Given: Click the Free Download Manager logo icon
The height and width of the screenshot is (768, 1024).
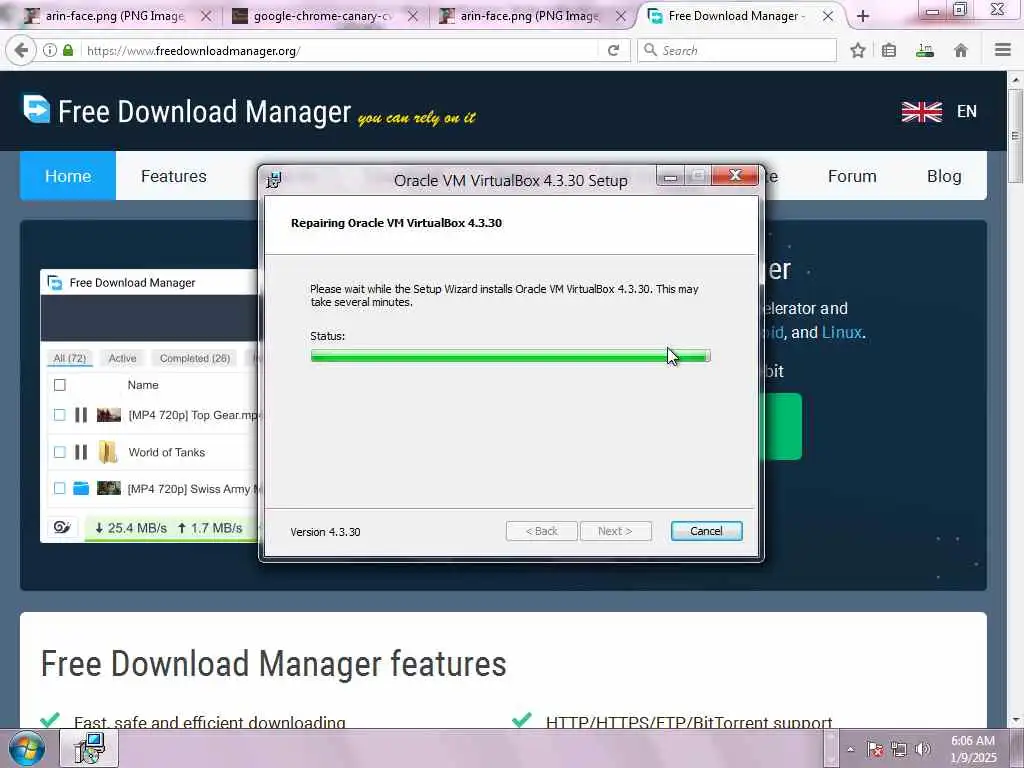Looking at the screenshot, I should [x=37, y=109].
